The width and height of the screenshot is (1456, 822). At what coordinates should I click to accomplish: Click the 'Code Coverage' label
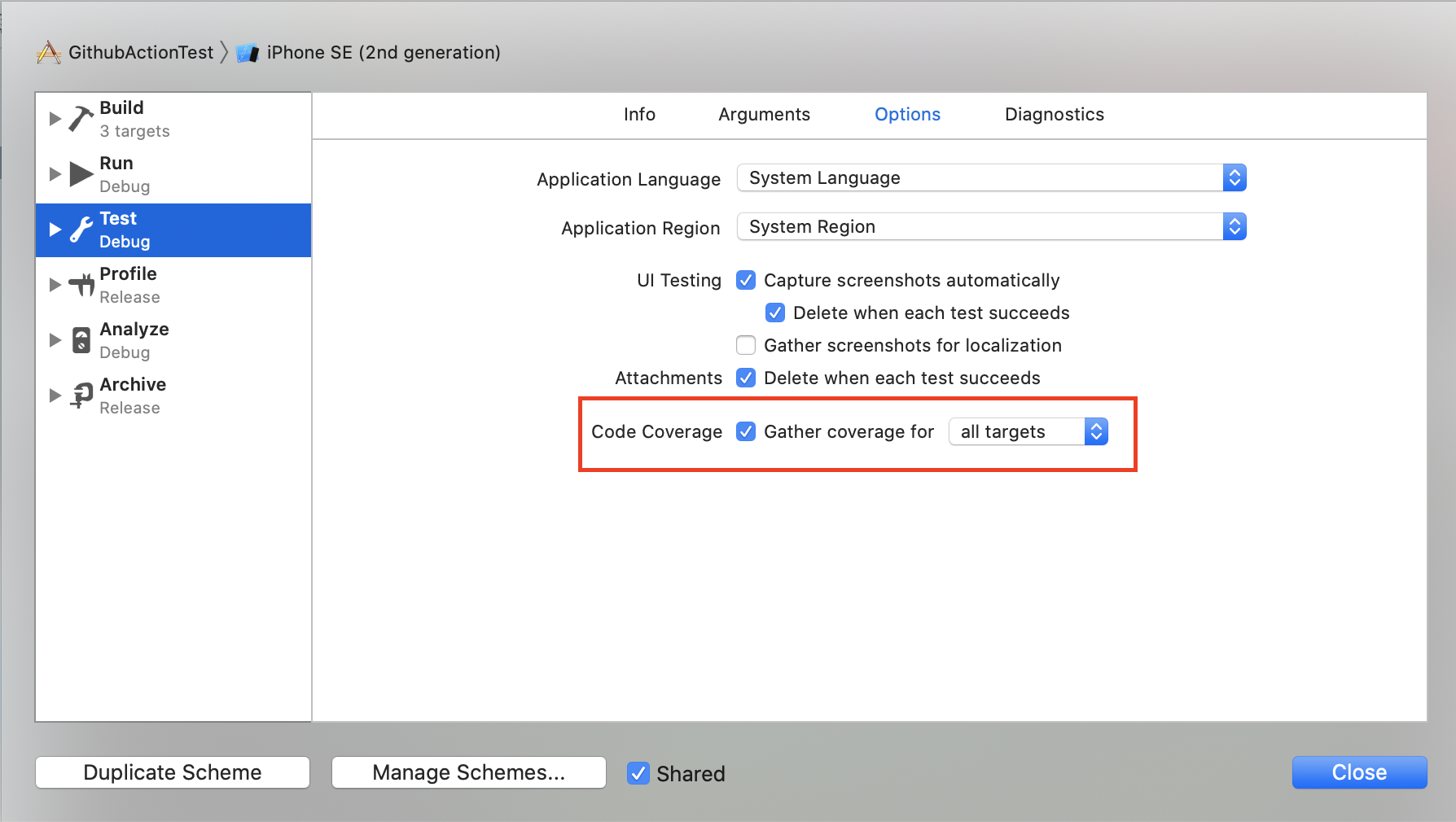tap(656, 432)
